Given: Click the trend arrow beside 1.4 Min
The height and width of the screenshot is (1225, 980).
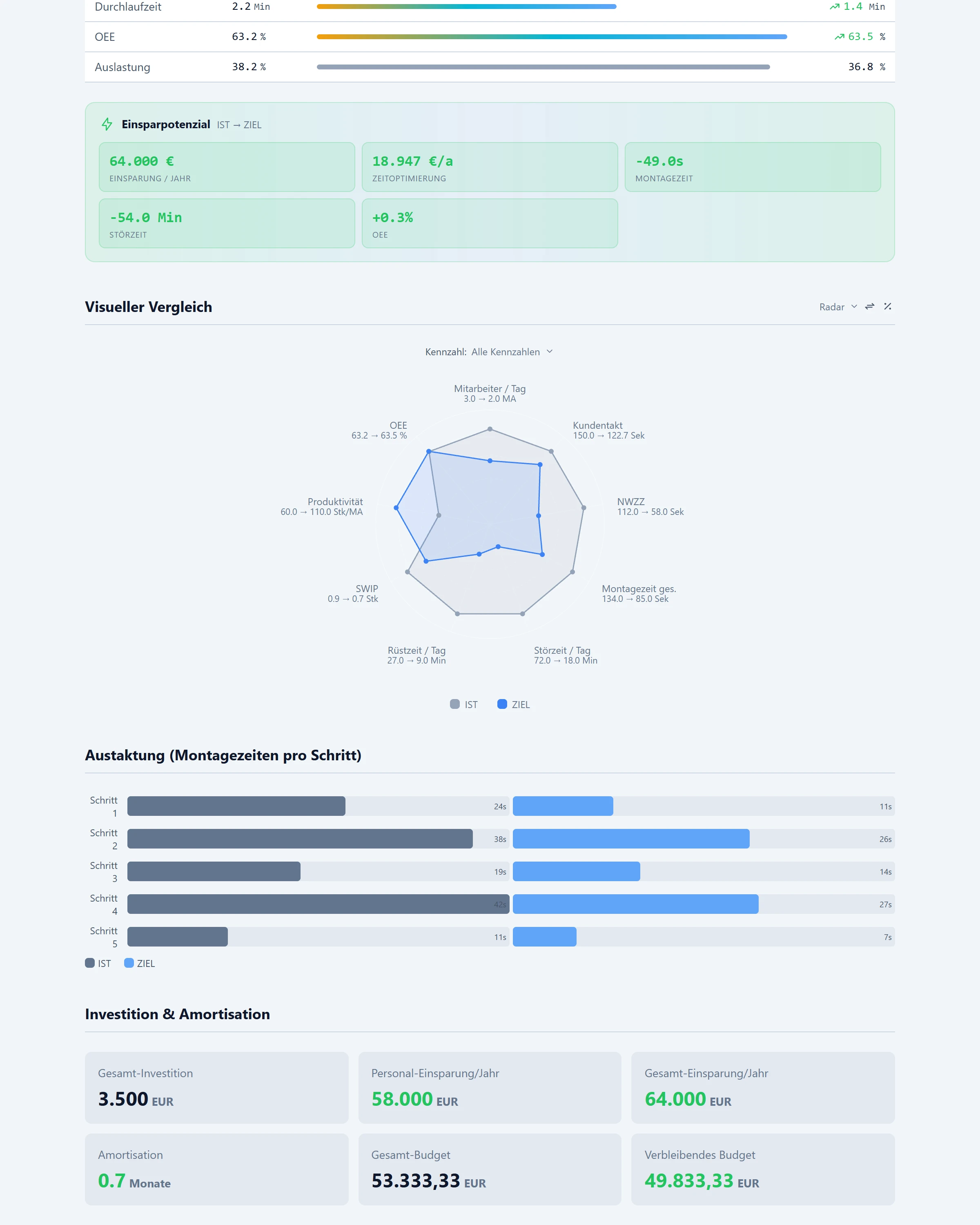Looking at the screenshot, I should click(834, 7).
